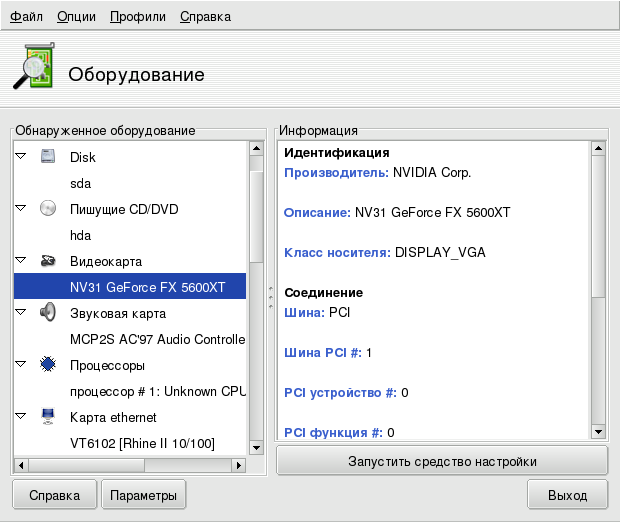This screenshot has height=523, width=620.
Task: Click the CD/DVD disc icon
Action: [x=48, y=208]
